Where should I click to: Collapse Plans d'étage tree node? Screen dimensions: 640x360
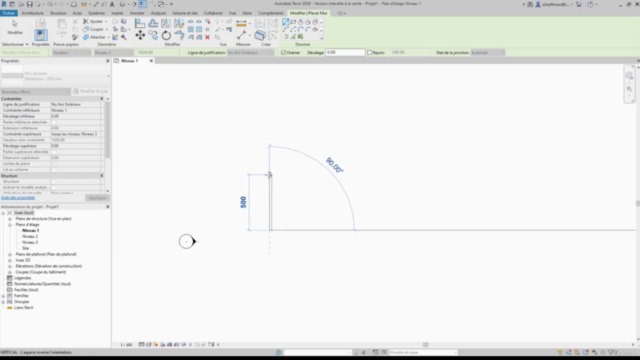pyautogui.click(x=10, y=224)
